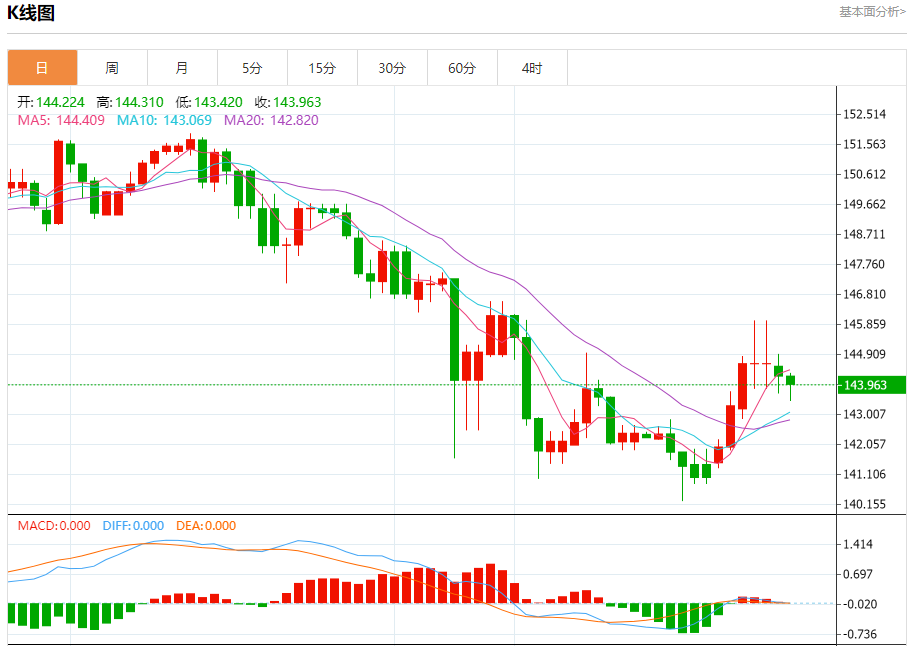
Task: Select the 日 daily chart tab
Action: (42, 68)
